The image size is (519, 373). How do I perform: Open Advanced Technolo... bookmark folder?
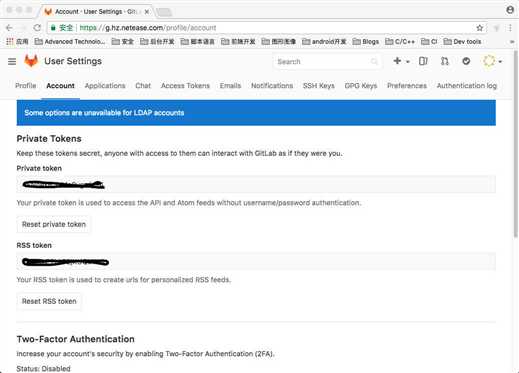tap(70, 42)
